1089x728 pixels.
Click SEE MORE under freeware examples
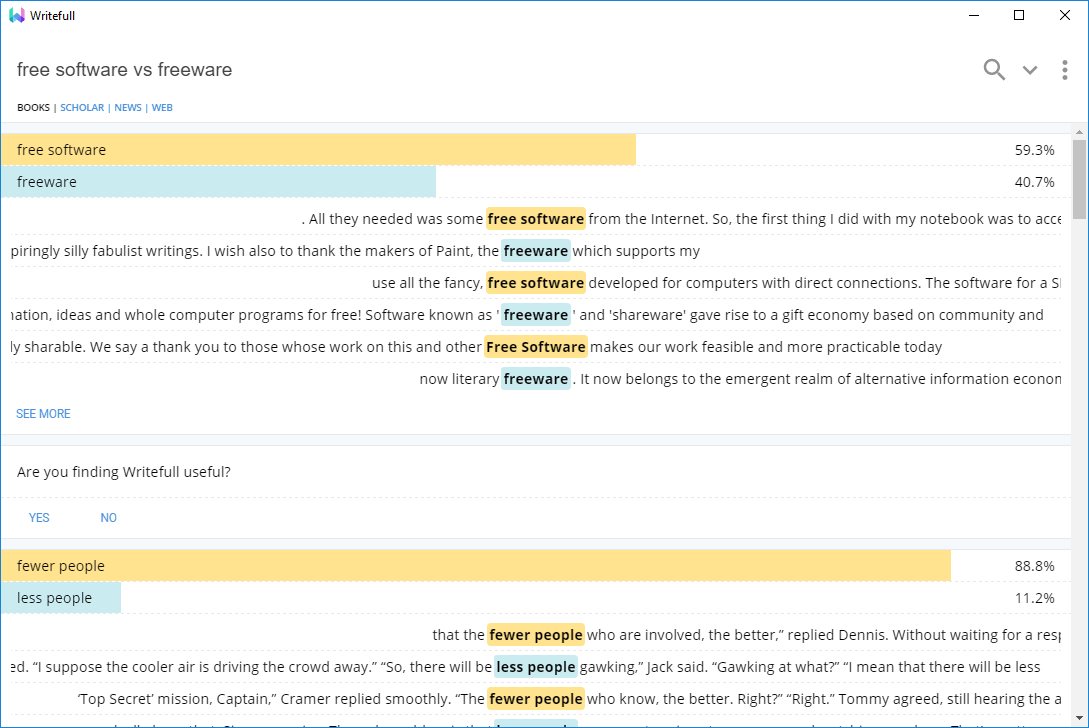[x=43, y=413]
